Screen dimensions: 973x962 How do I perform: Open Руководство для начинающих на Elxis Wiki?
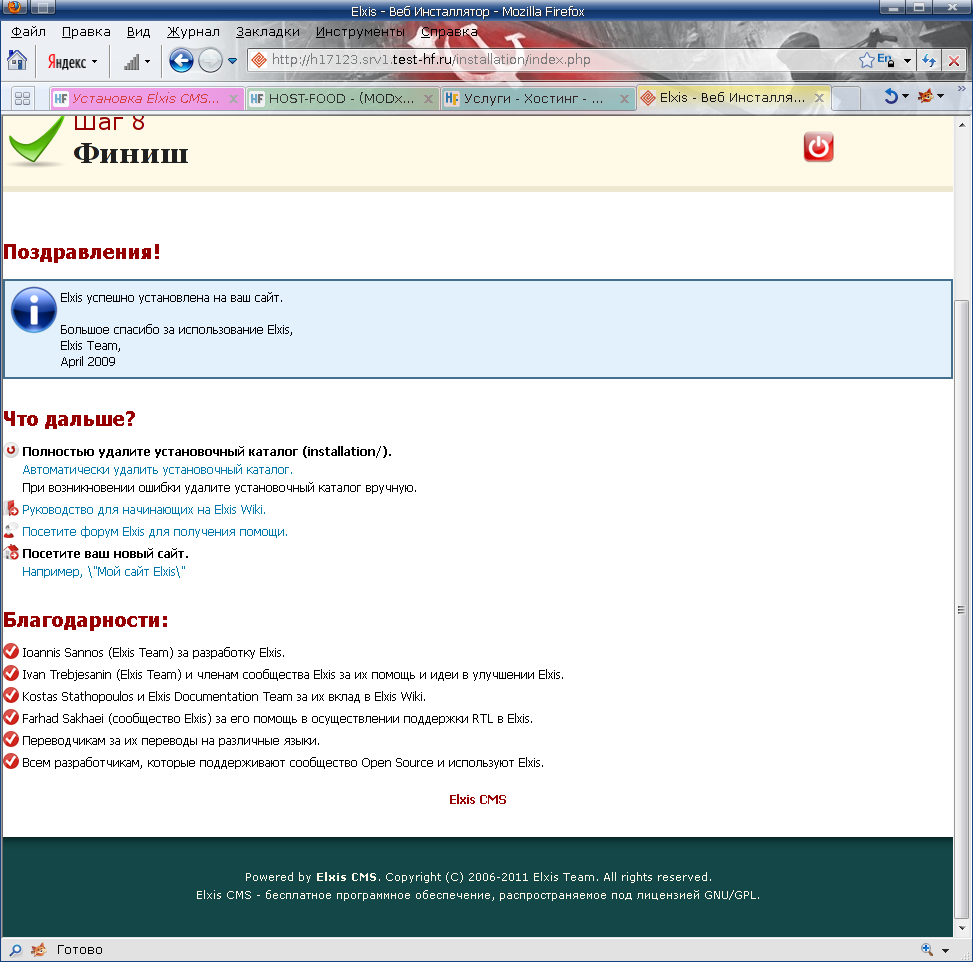(144, 510)
